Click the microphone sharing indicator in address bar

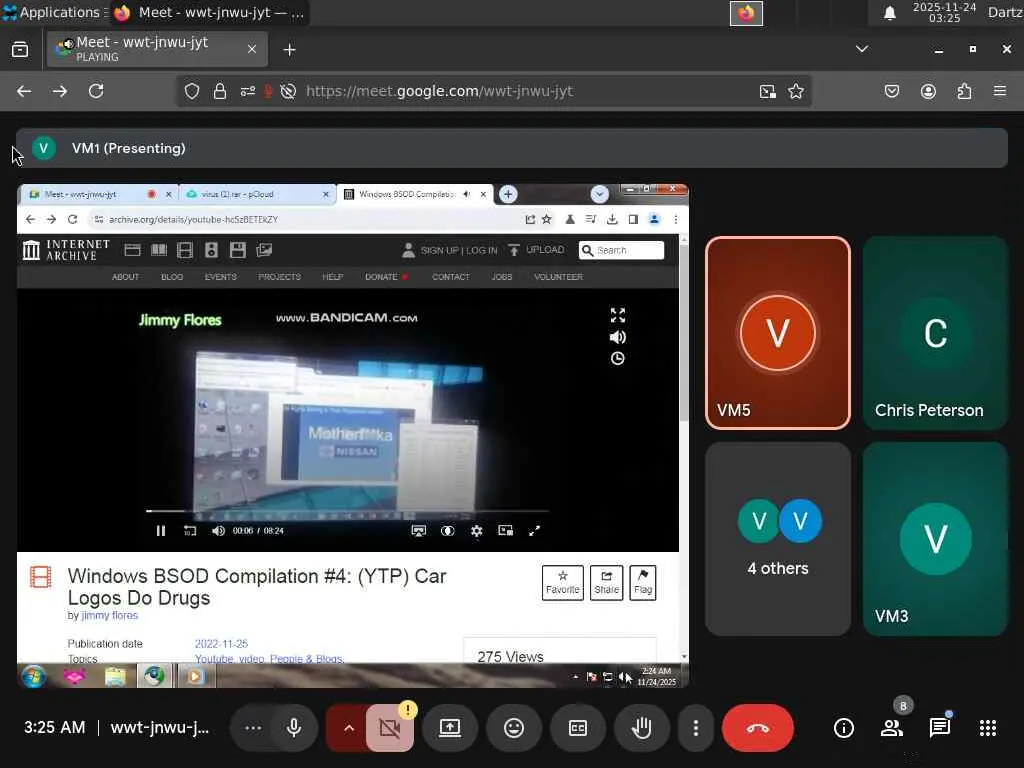coord(267,91)
